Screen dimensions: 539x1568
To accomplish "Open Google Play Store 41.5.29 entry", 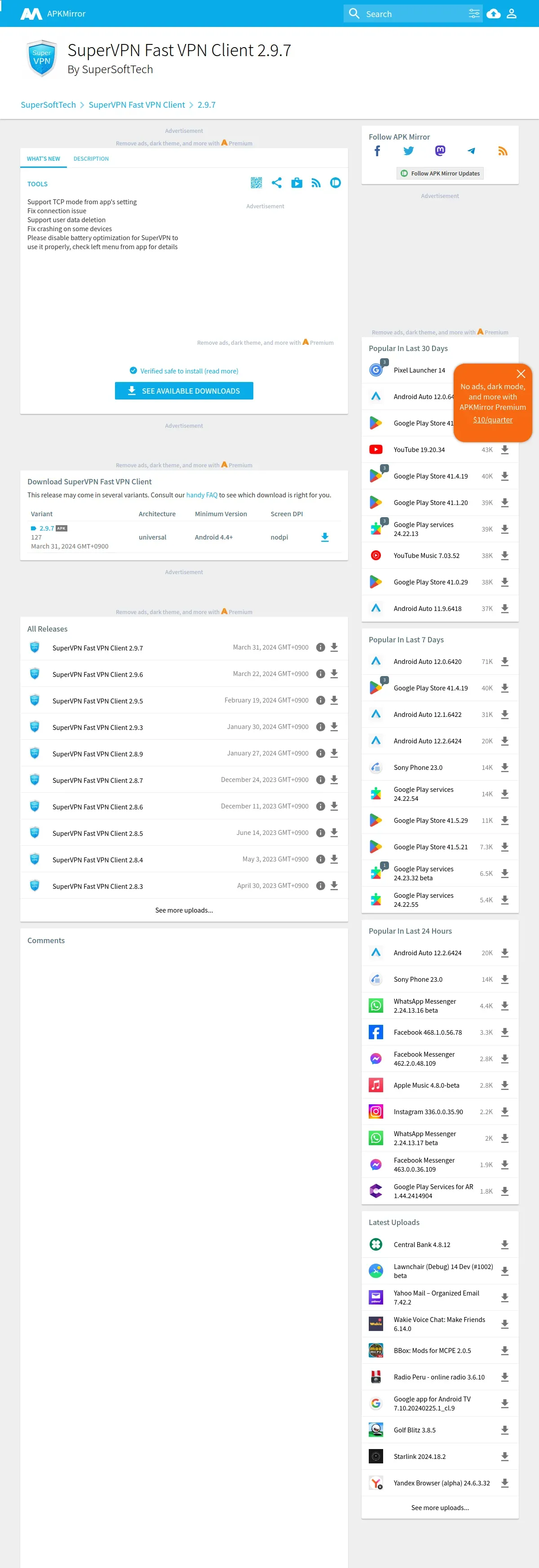I will point(431,821).
